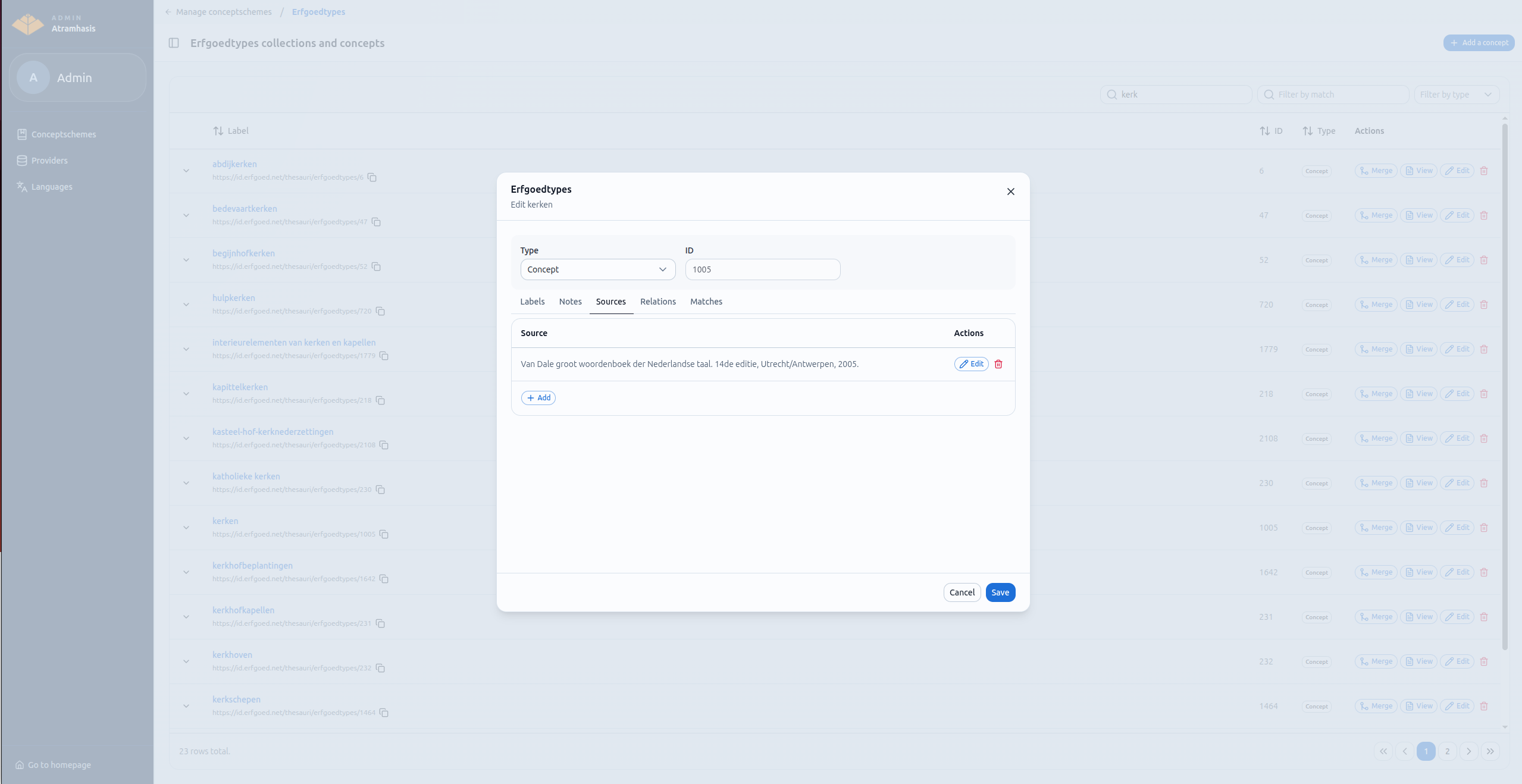Open Manage conceptschemes breadcrumb
This screenshot has height=784, width=1522.
224,12
